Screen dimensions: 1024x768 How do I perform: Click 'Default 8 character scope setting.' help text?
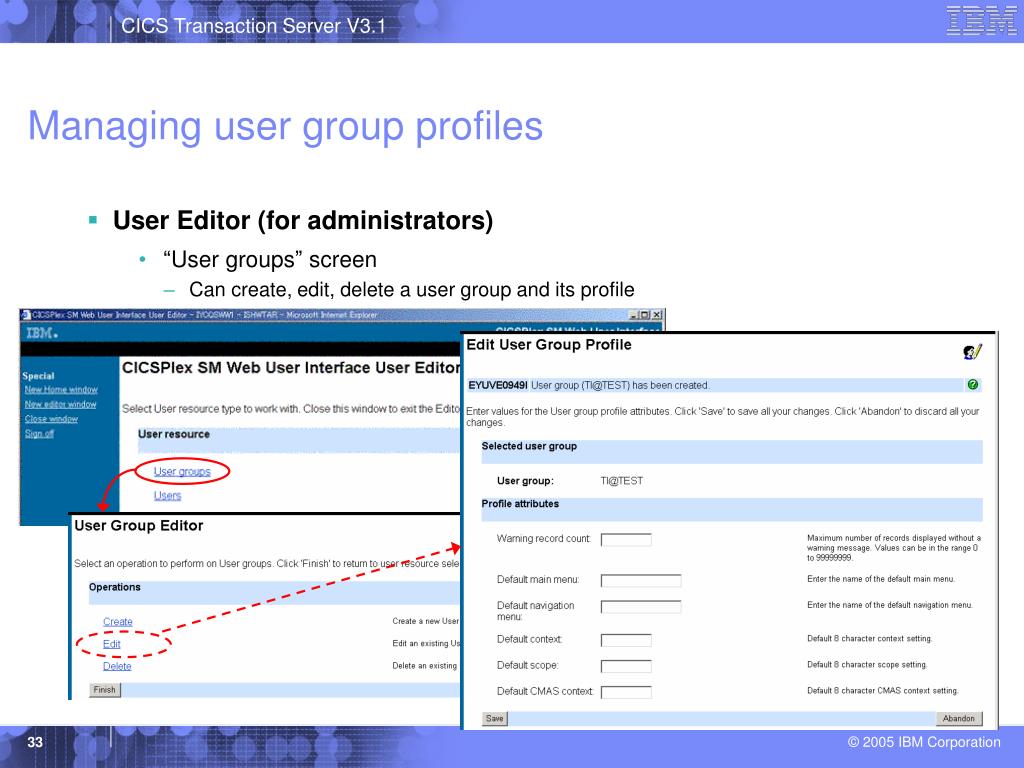click(x=867, y=665)
